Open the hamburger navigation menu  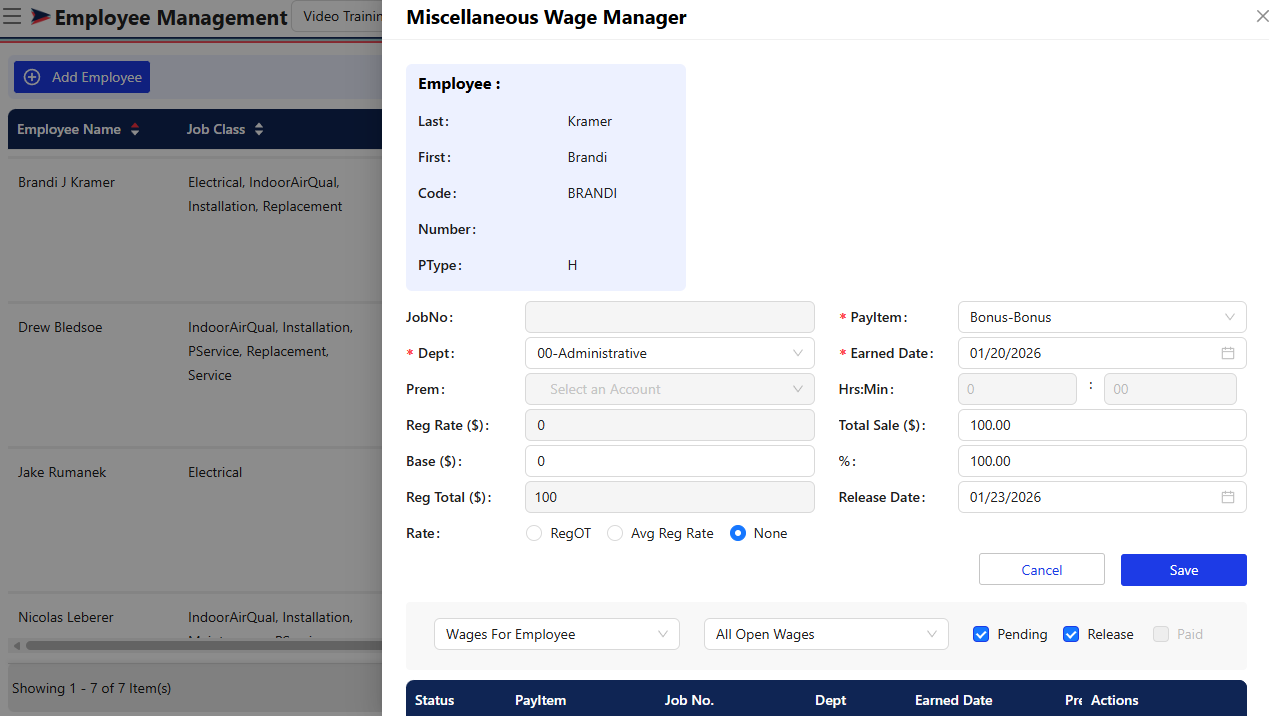point(13,17)
